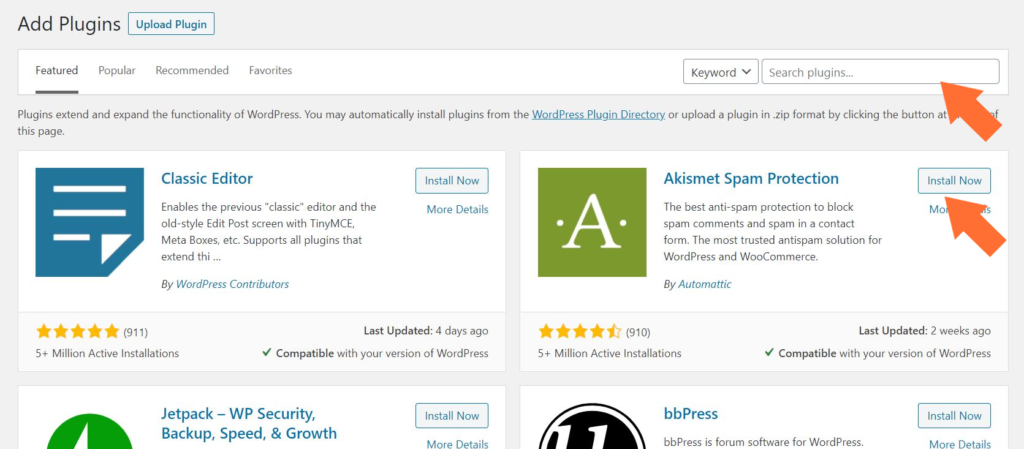The width and height of the screenshot is (1024, 449).
Task: Click the Classic Editor plugin icon
Action: click(89, 223)
